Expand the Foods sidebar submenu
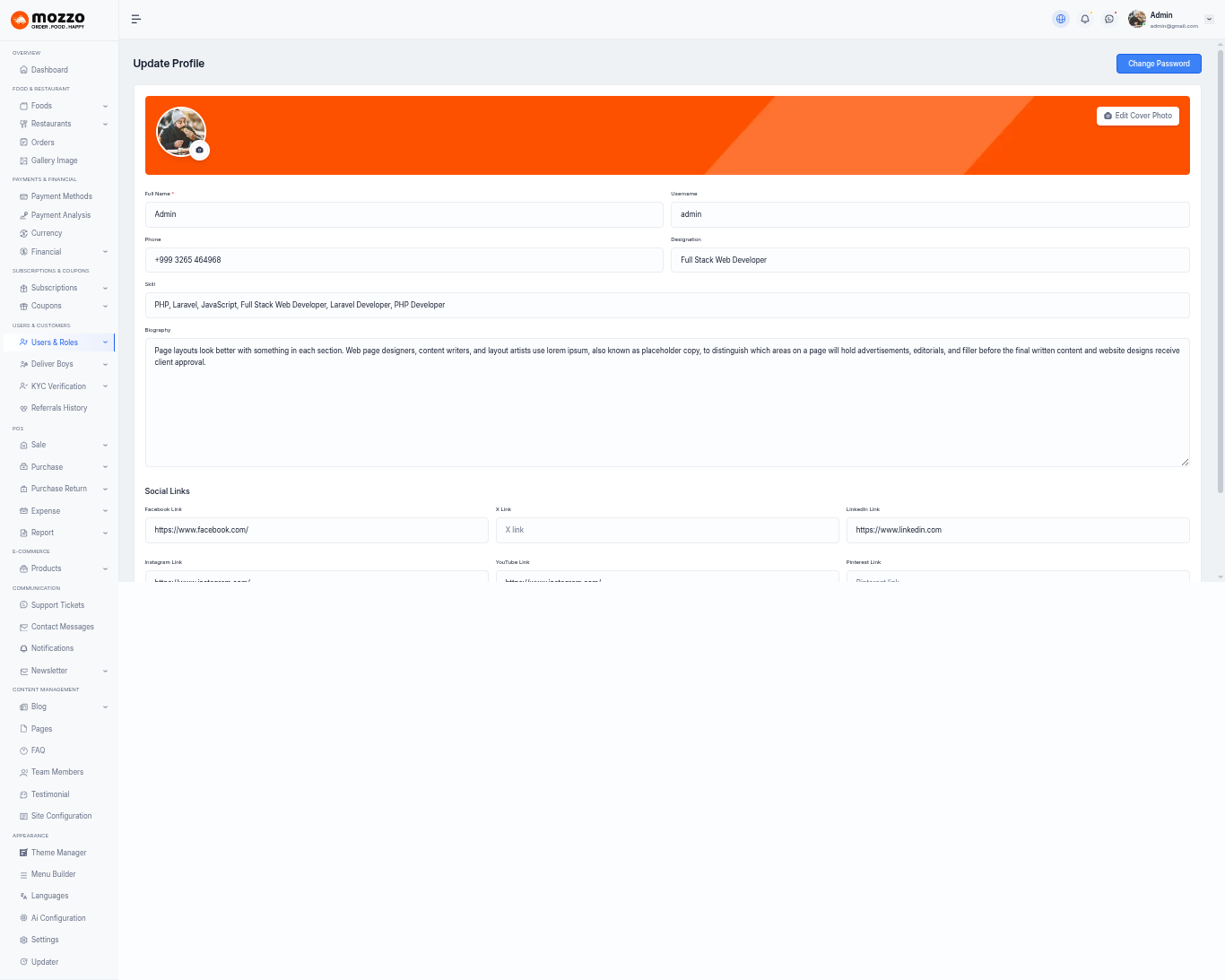 [105, 106]
